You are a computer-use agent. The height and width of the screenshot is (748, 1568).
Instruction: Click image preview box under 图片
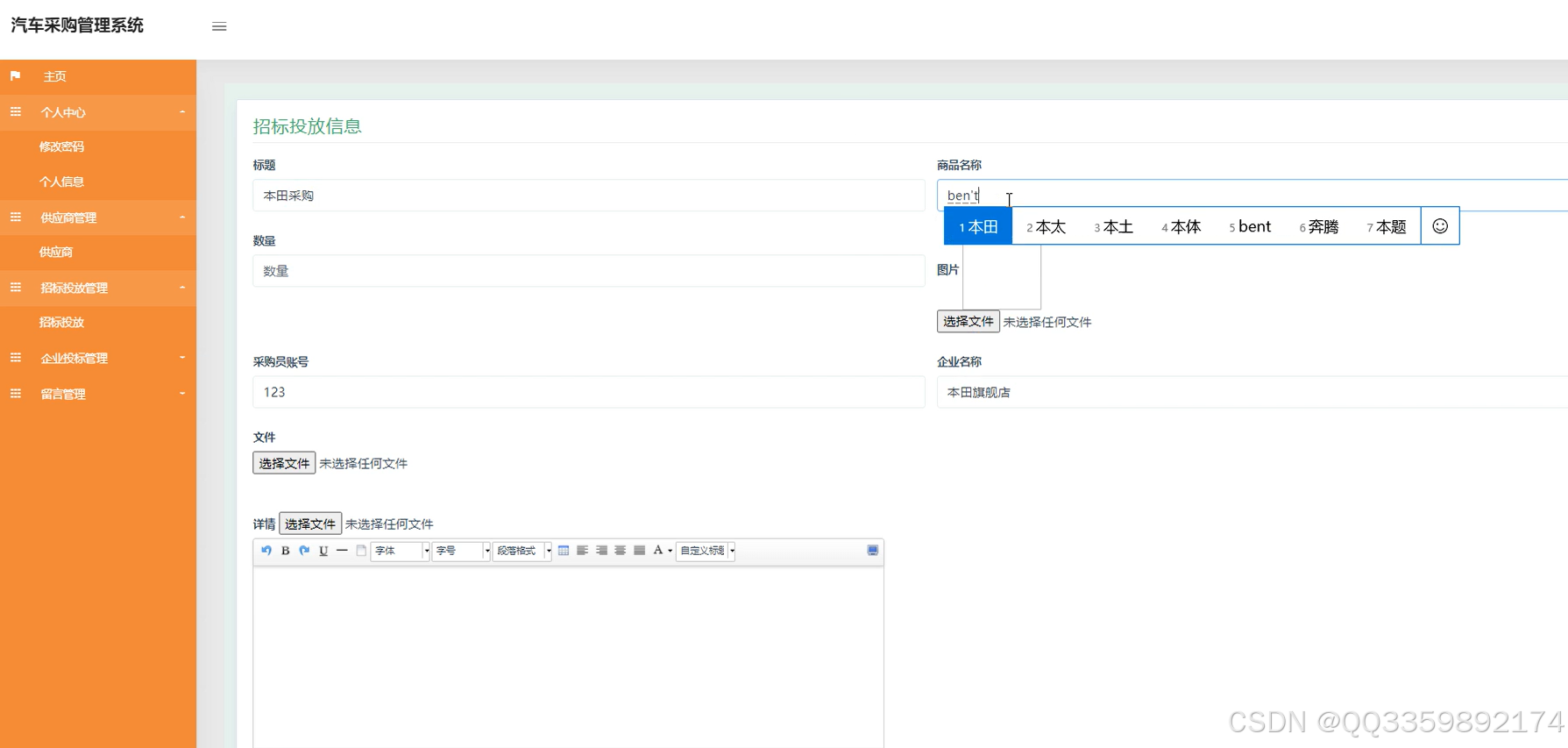pos(1002,275)
